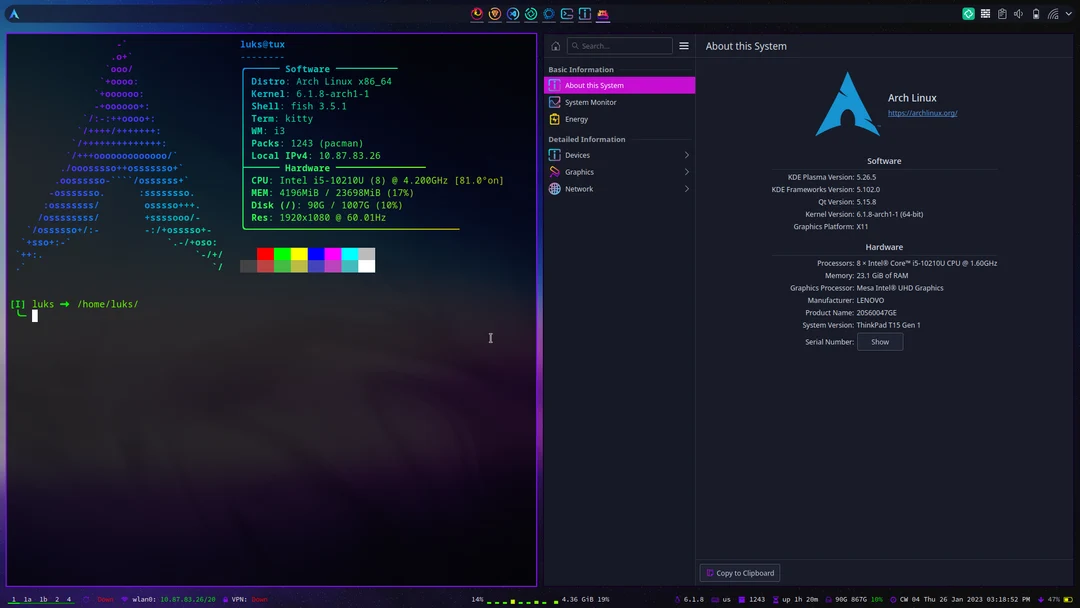Open the hamburger menu in Info Center
This screenshot has height=608, width=1080.
pos(684,45)
